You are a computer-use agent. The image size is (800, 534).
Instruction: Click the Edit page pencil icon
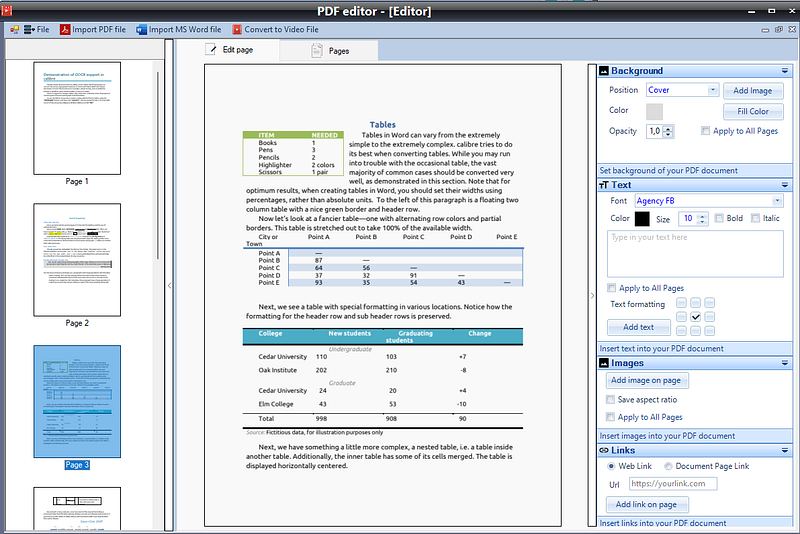coord(211,49)
